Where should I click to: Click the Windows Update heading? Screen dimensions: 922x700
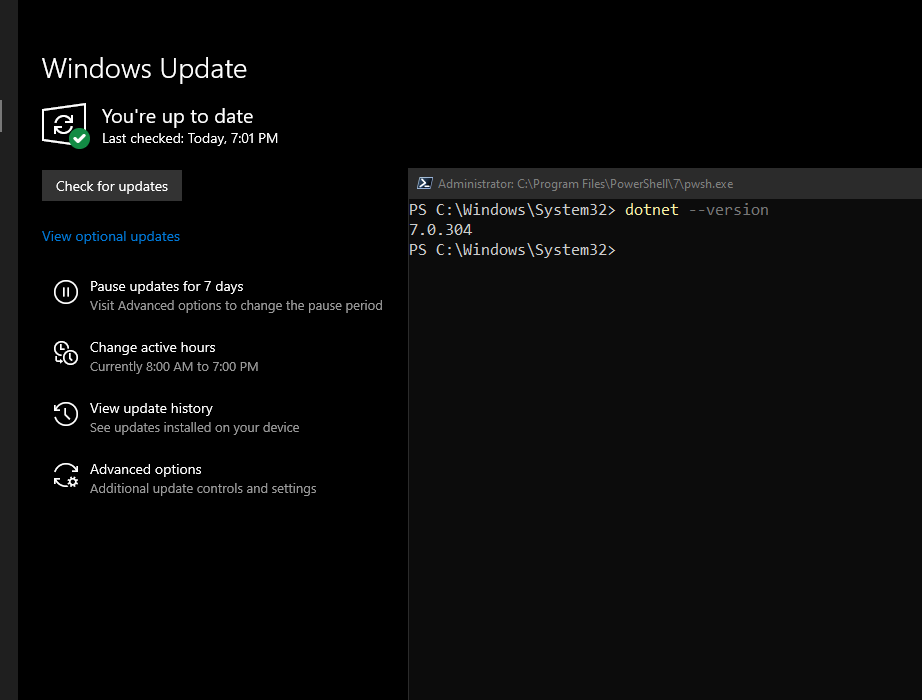145,69
